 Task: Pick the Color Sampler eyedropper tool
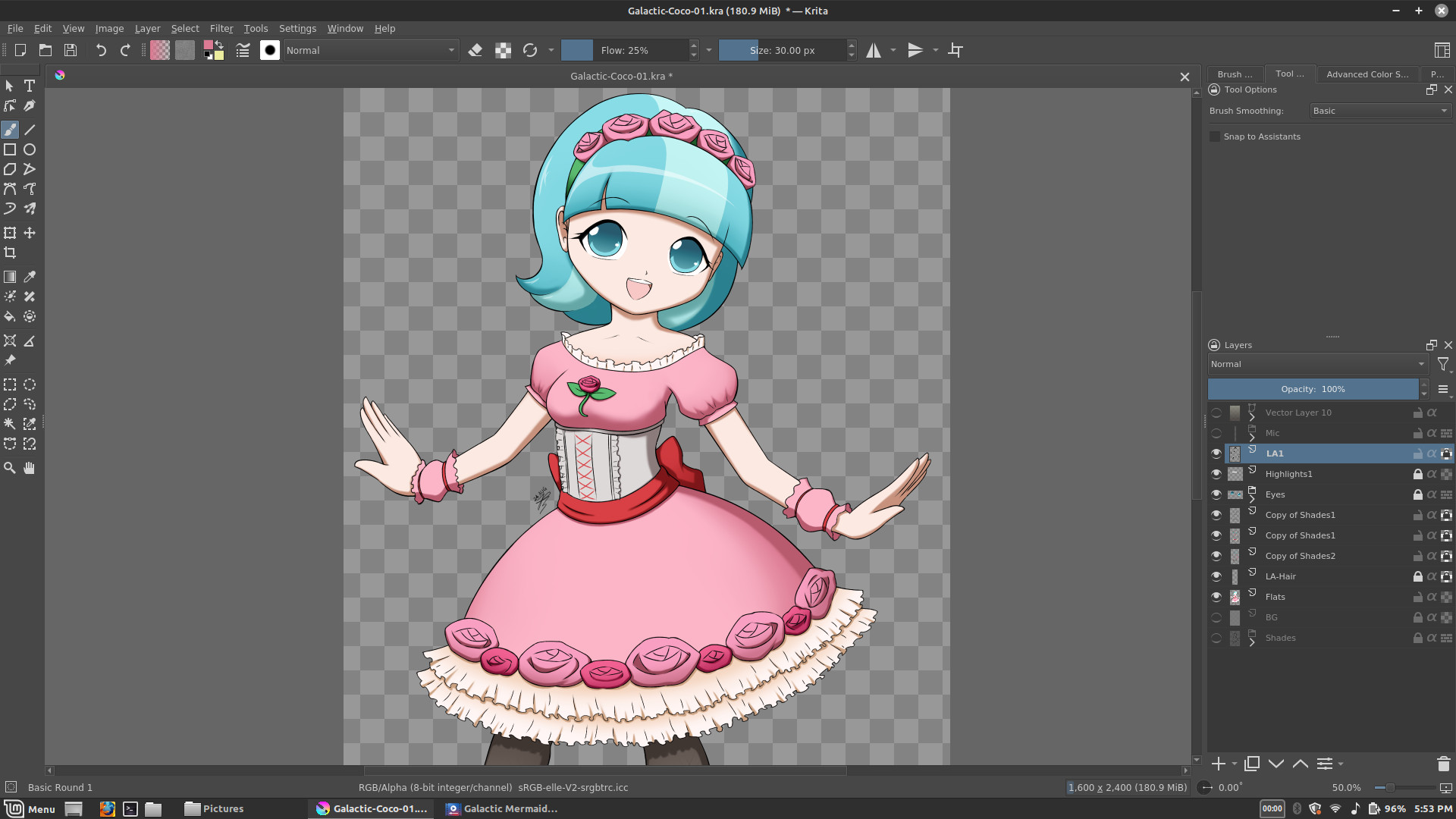[x=30, y=277]
